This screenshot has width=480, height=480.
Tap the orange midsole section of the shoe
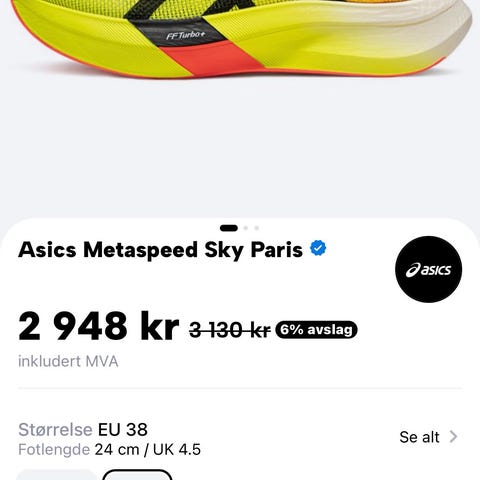coord(208,60)
